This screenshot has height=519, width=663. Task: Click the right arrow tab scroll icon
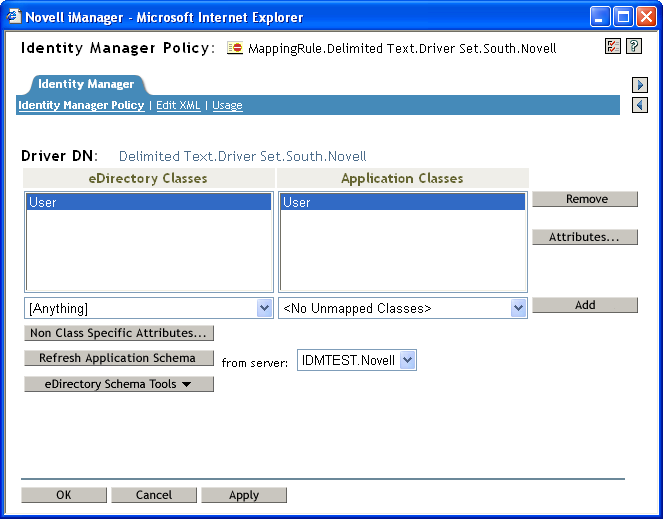point(640,85)
